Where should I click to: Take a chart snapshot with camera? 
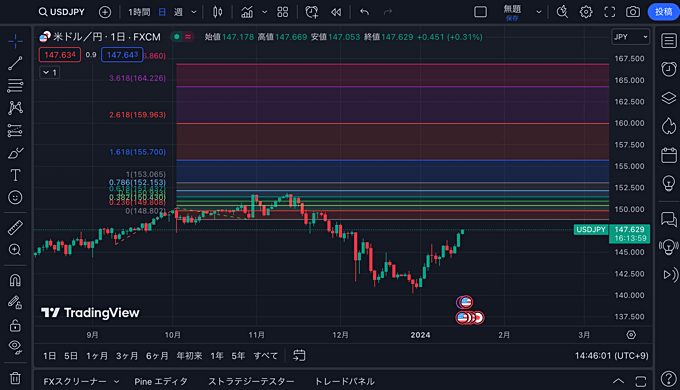(x=633, y=12)
